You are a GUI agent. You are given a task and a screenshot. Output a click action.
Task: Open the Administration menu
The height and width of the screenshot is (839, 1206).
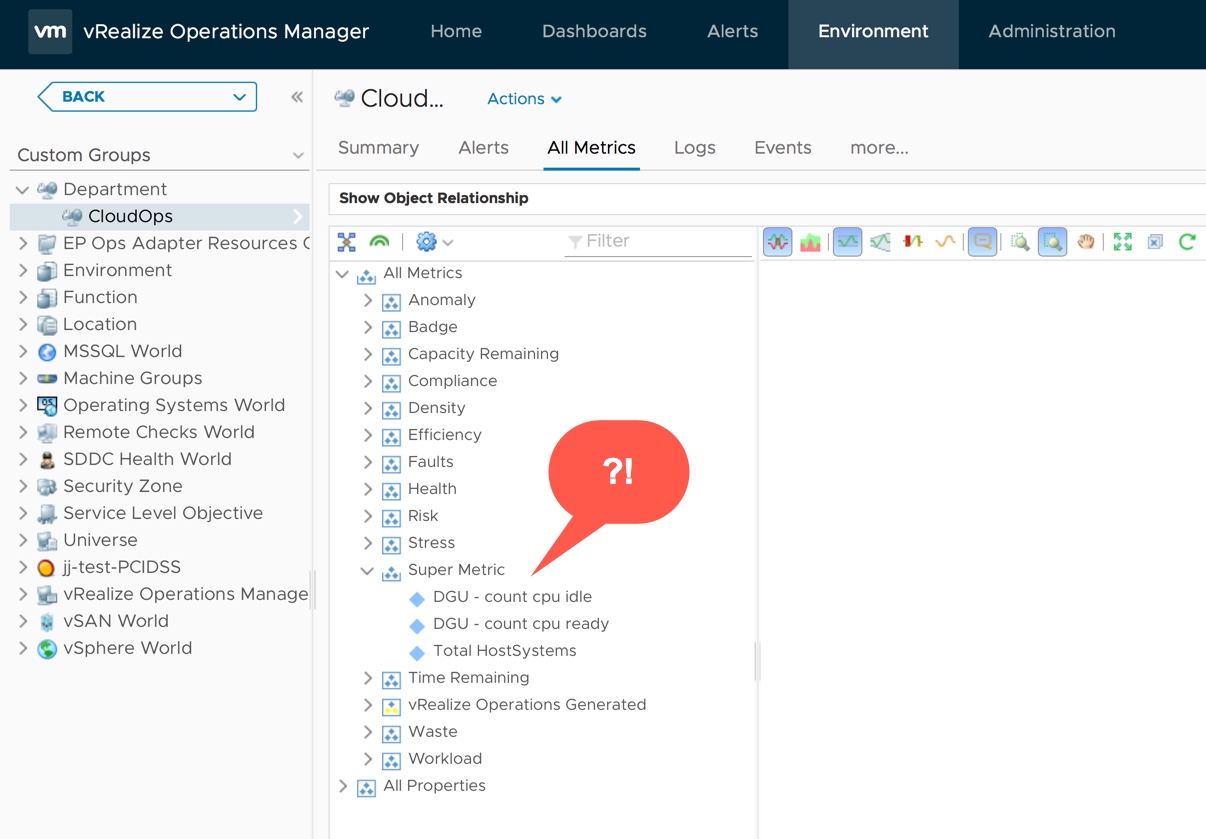click(x=1052, y=32)
